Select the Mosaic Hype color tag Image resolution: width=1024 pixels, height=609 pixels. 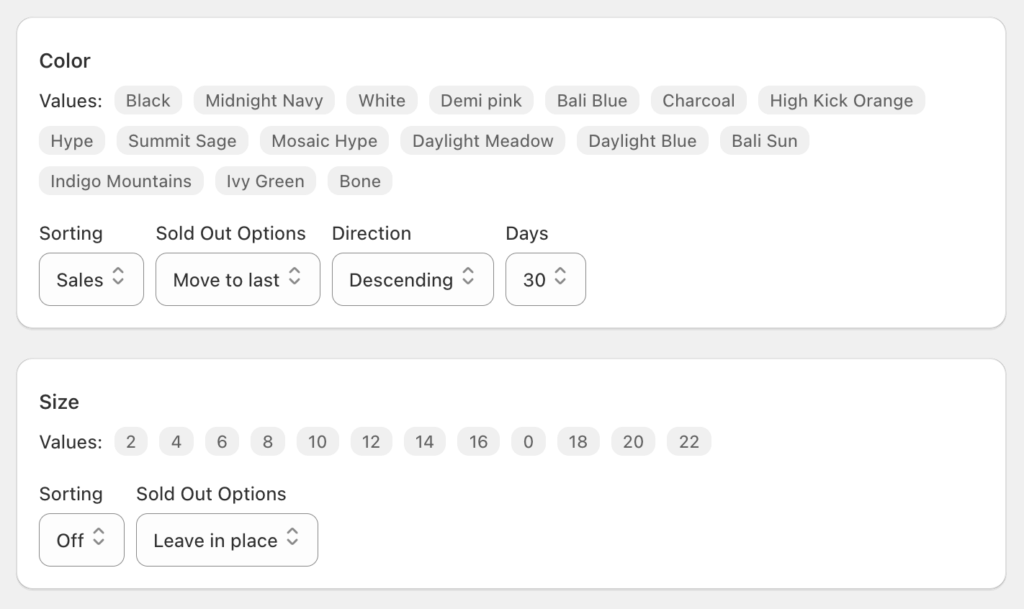tap(324, 141)
